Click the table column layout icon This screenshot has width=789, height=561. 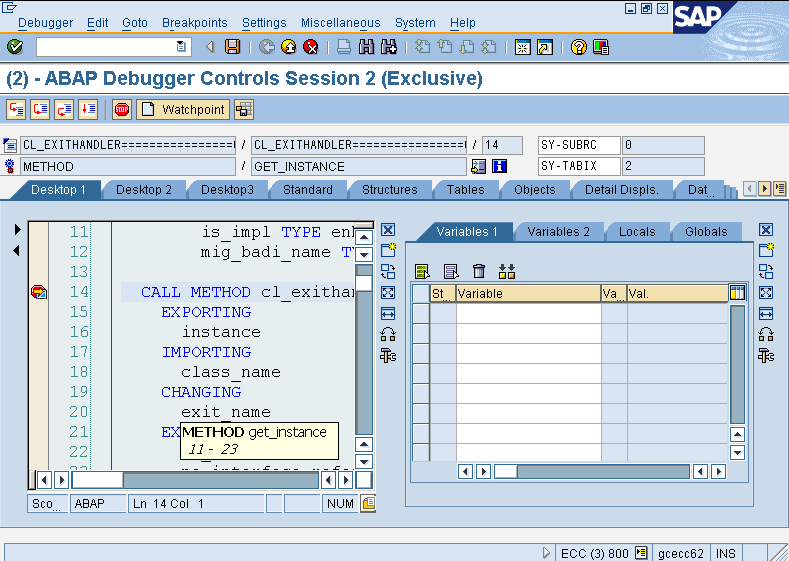pos(737,293)
